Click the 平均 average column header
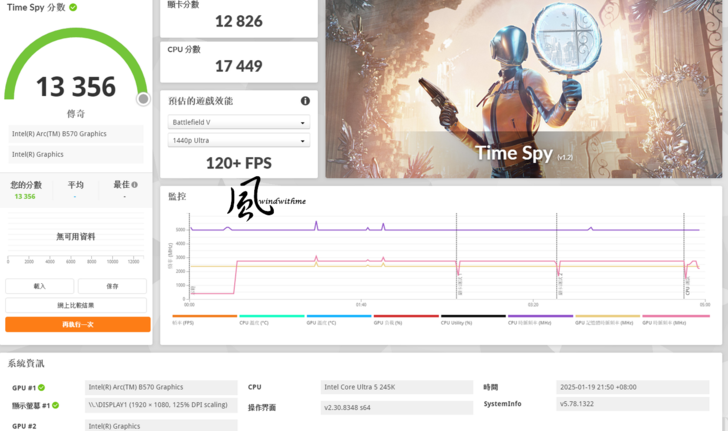728x431 pixels. coord(75,185)
